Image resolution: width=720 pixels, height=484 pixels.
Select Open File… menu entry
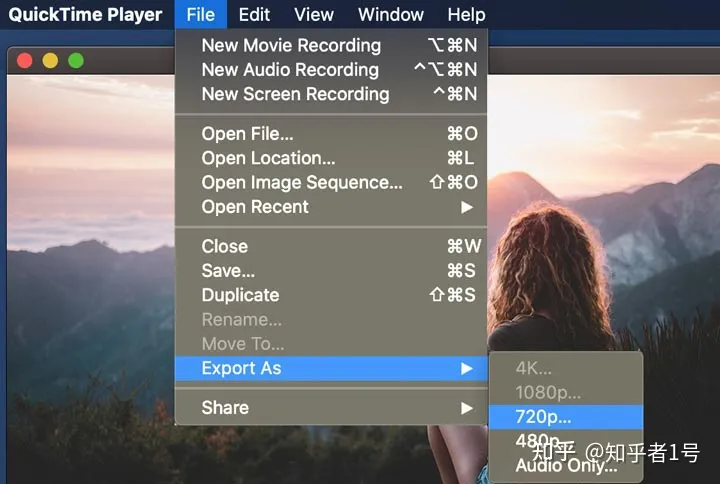(x=331, y=134)
